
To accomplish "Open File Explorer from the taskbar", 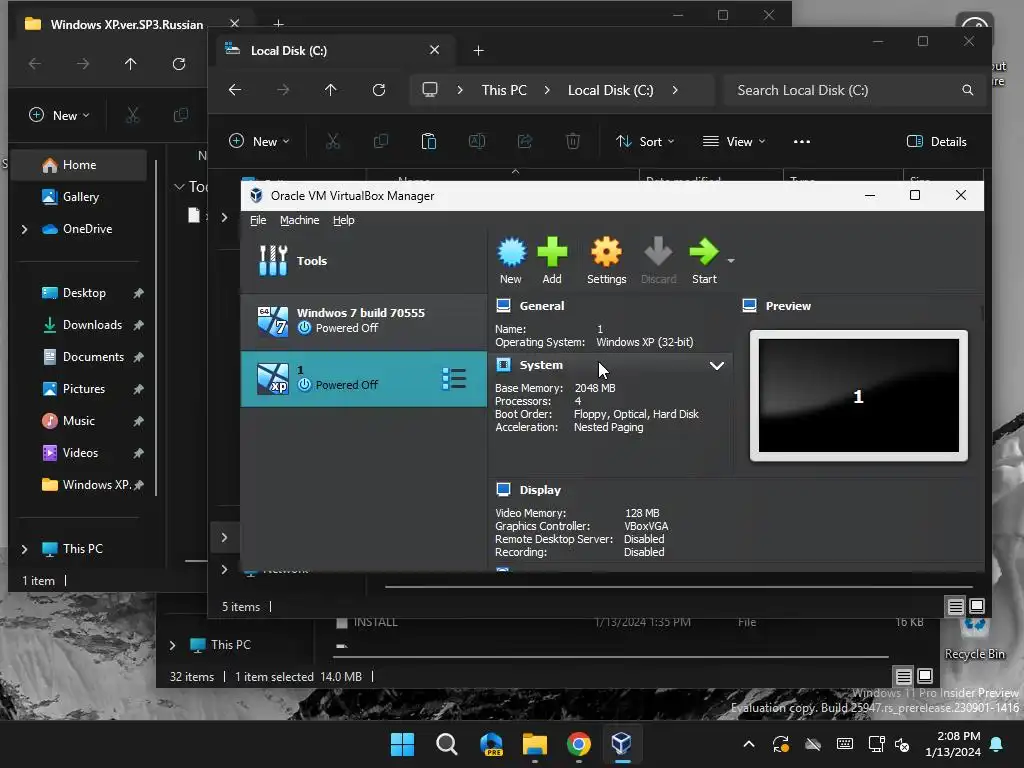I will coord(535,744).
